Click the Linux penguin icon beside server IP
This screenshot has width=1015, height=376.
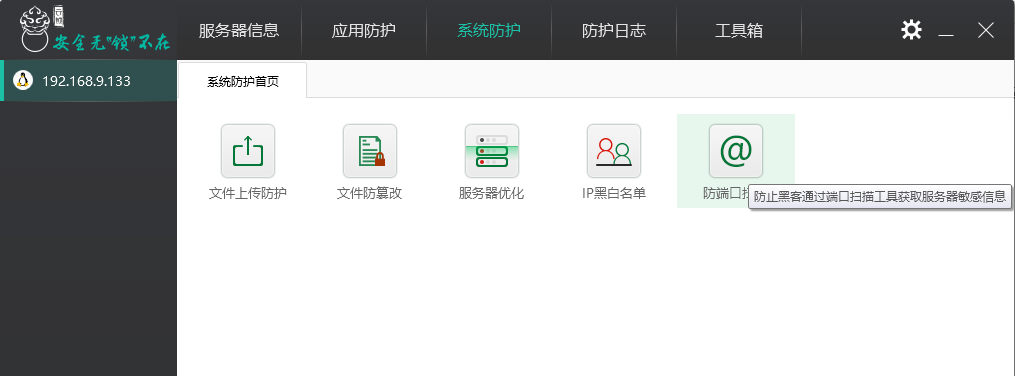(23, 80)
